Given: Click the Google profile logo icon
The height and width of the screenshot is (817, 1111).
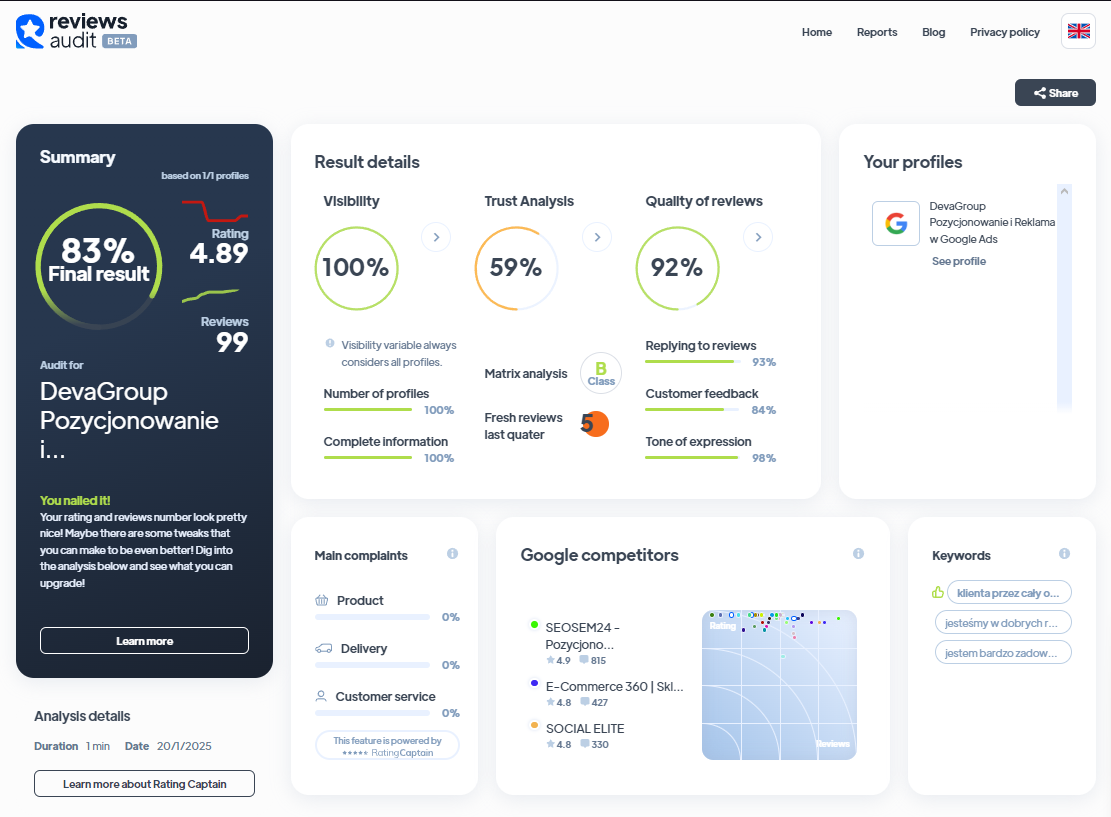Looking at the screenshot, I should point(896,223).
